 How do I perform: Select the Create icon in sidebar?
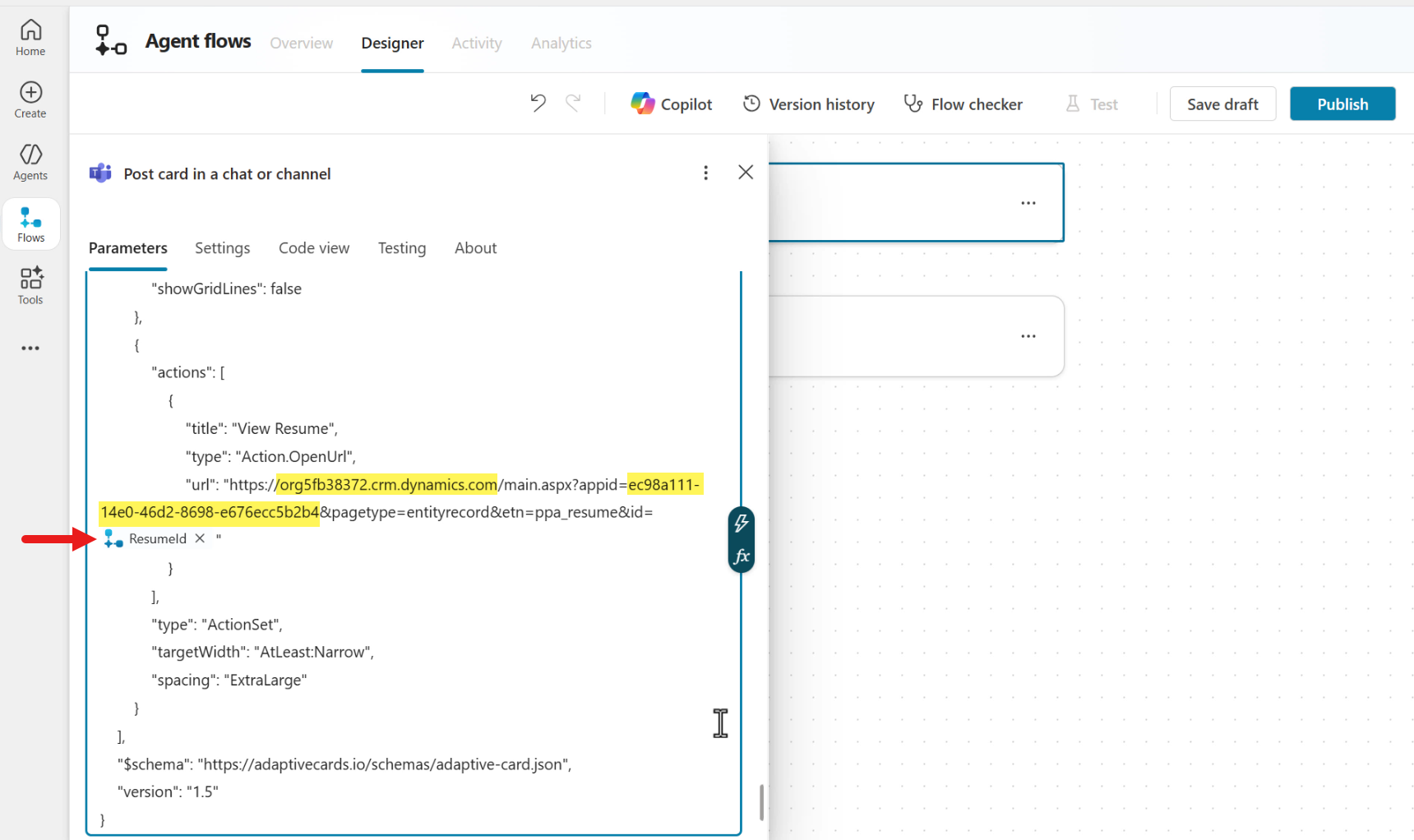(x=30, y=99)
